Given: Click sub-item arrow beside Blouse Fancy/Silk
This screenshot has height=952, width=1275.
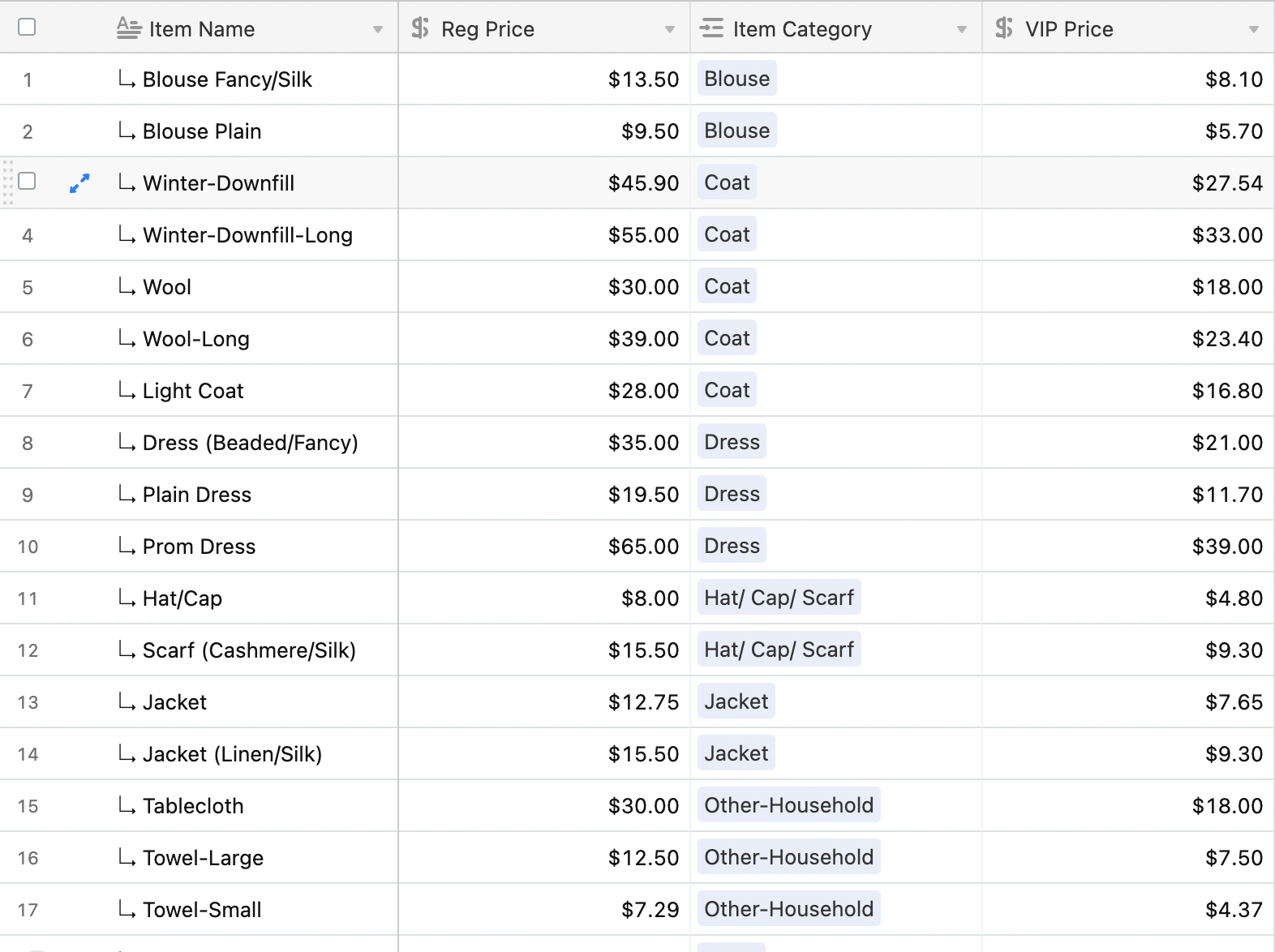Looking at the screenshot, I should (x=127, y=79).
